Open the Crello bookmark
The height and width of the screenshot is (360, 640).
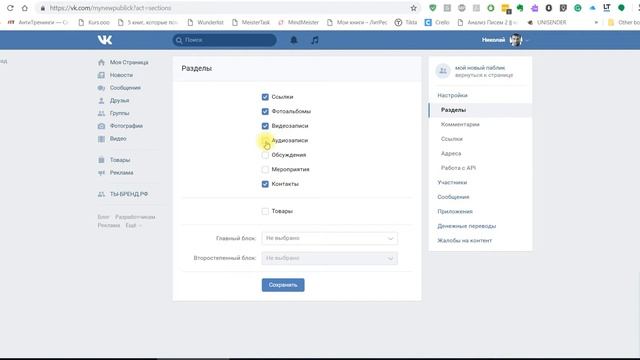tap(437, 22)
